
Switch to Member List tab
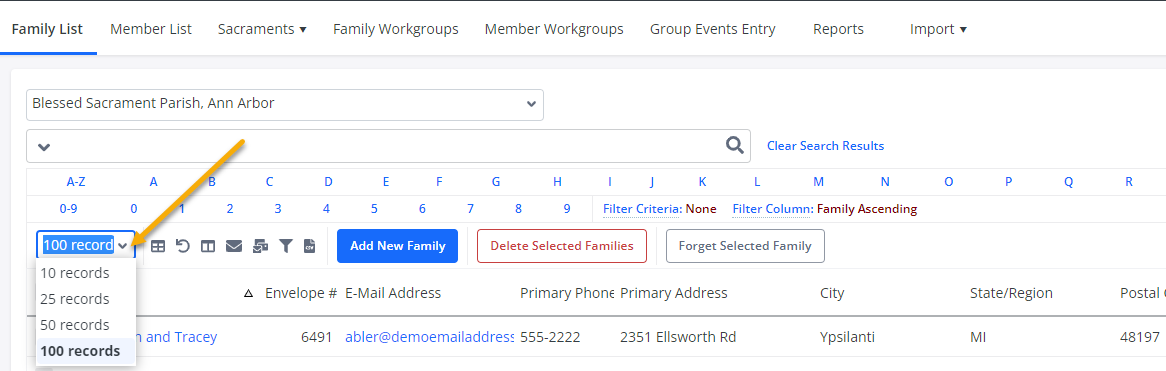coord(151,29)
